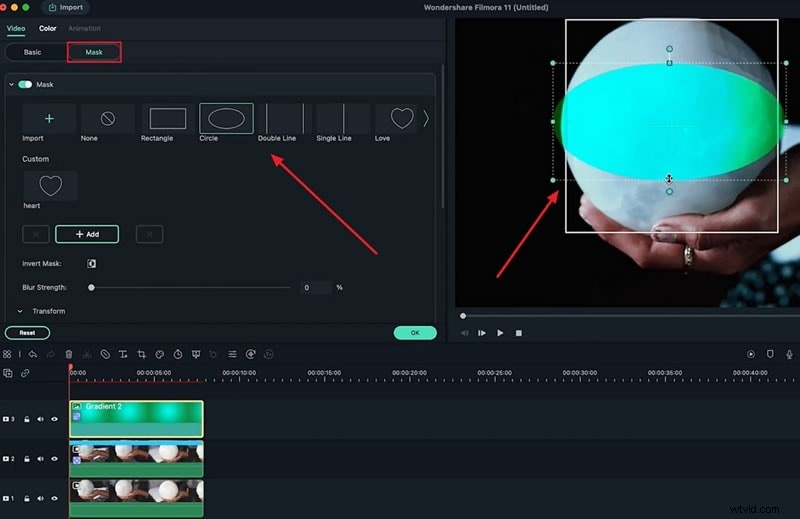Collapse the Mask section chevron
The height and width of the screenshot is (519, 800).
(x=11, y=84)
